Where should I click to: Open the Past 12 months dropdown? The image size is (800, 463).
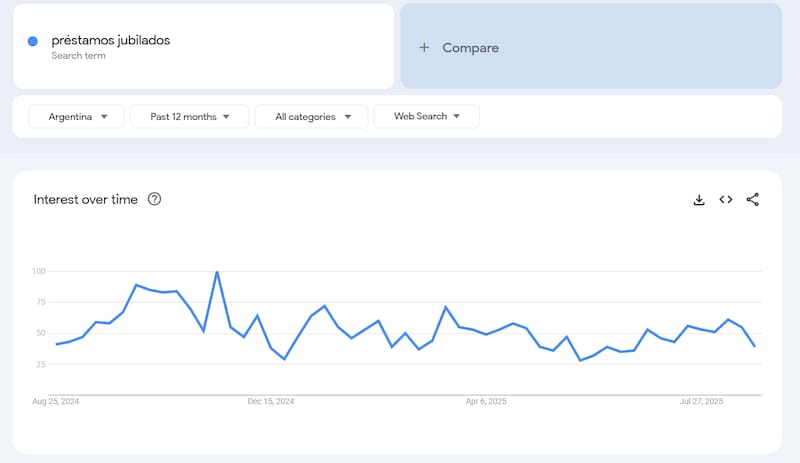click(x=191, y=117)
